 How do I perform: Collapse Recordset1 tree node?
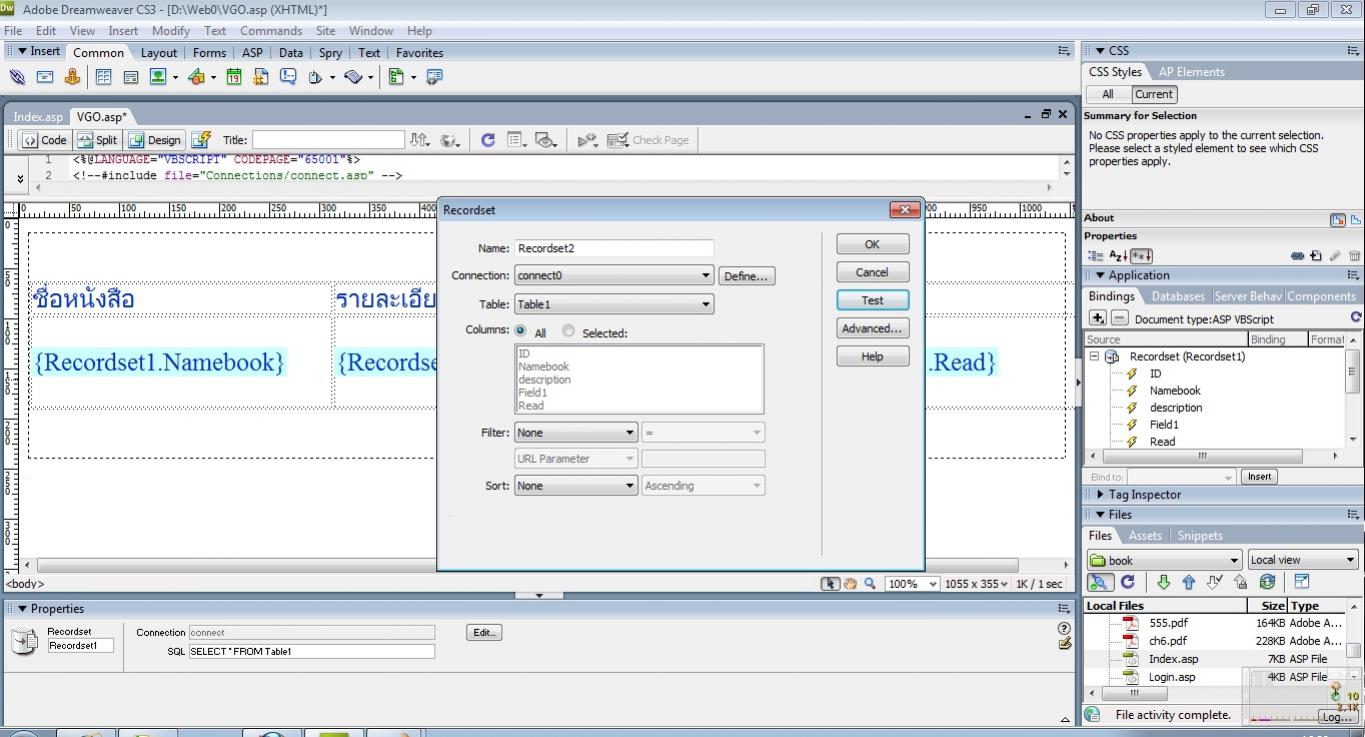[x=1094, y=356]
